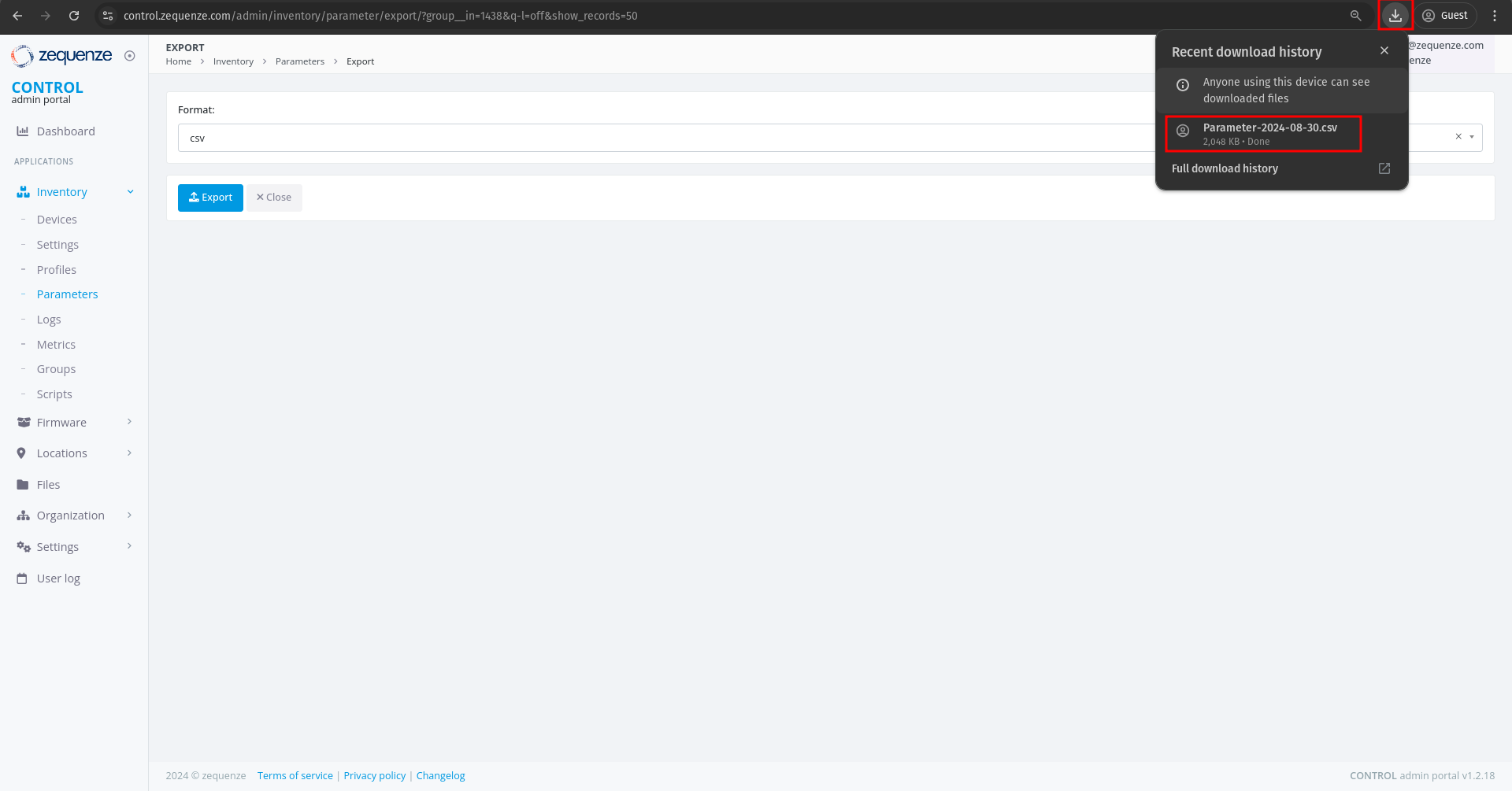This screenshot has width=1512, height=791.
Task: Click the User log calendar icon
Action: 21,577
